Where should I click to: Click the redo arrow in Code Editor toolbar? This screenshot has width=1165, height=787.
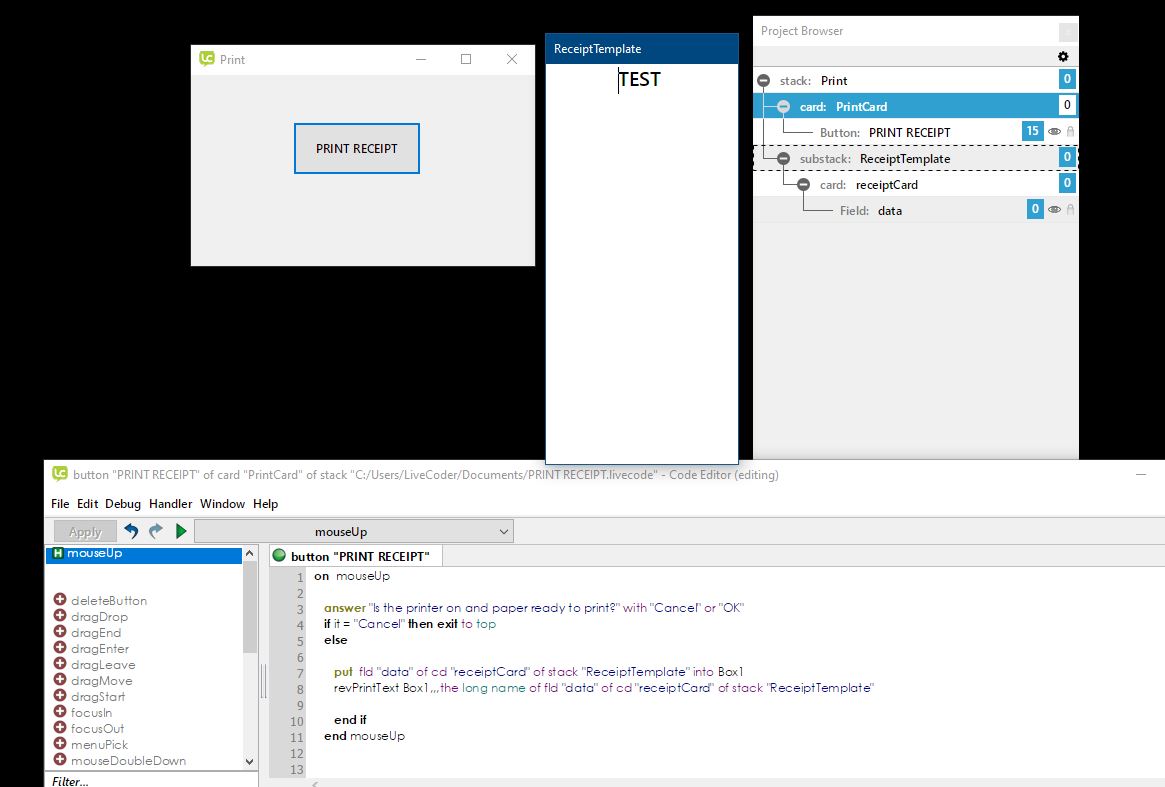tap(156, 532)
